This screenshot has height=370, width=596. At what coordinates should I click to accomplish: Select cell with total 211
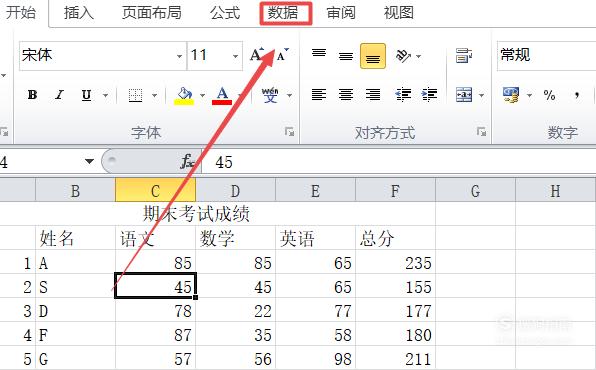point(395,359)
